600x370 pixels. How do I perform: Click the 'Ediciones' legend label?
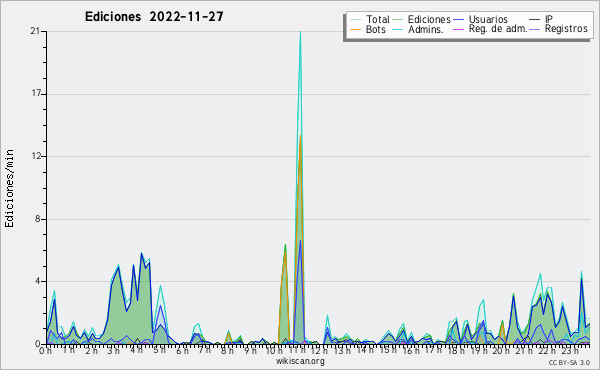pyautogui.click(x=429, y=19)
